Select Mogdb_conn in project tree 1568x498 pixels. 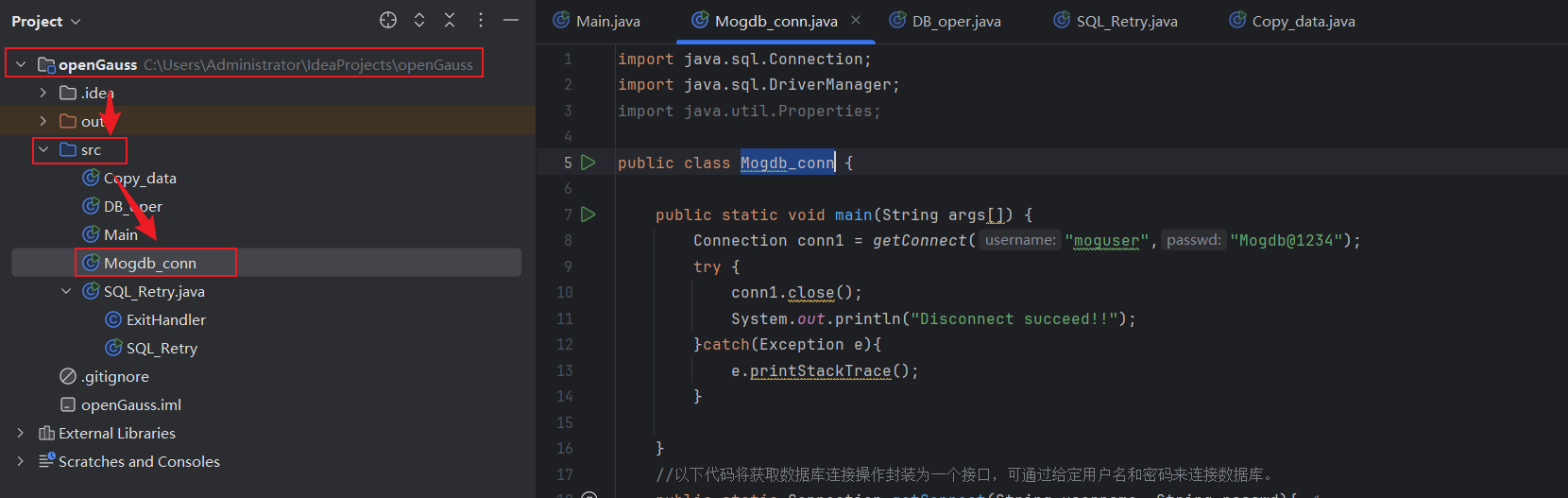[x=150, y=263]
